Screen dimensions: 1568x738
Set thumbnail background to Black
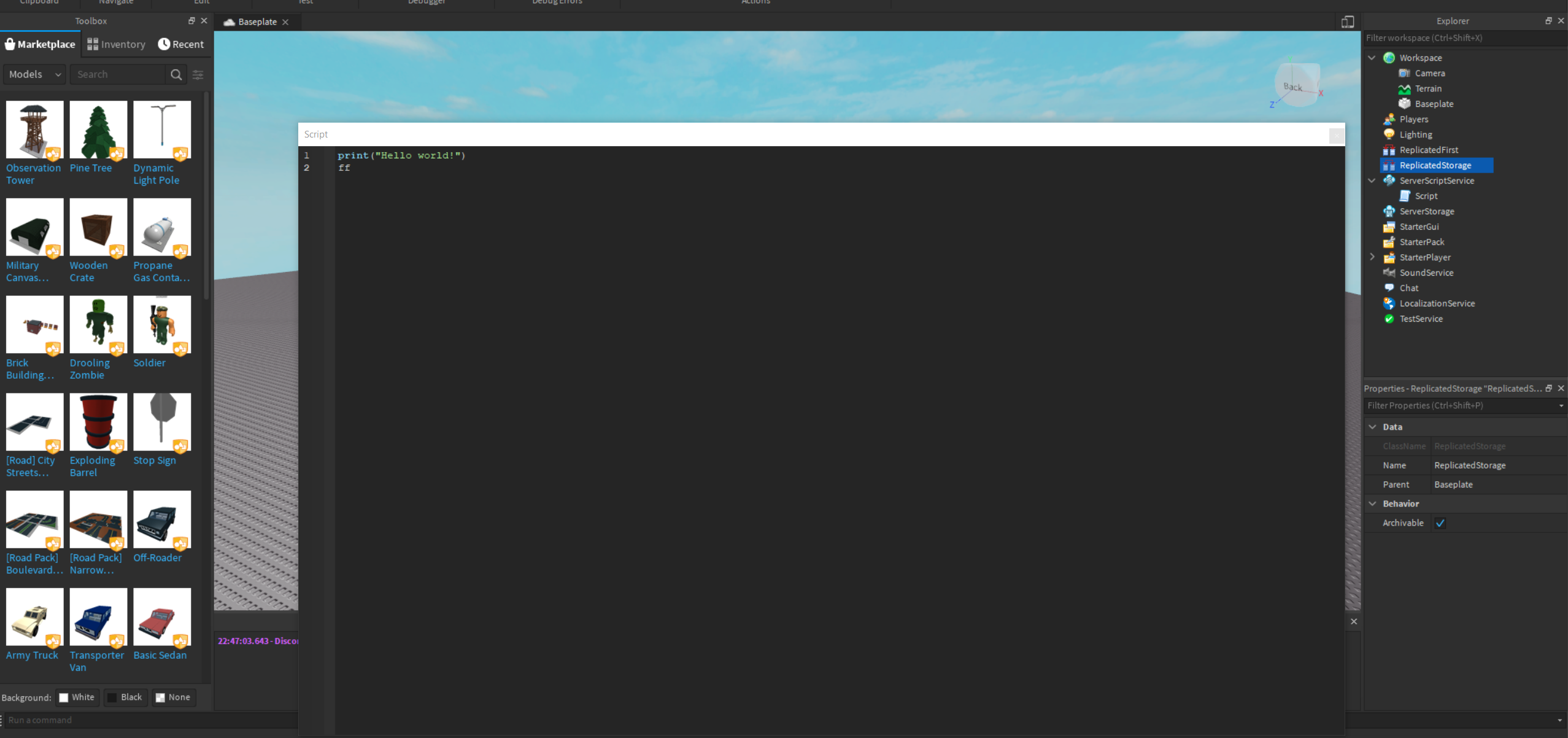tap(126, 697)
